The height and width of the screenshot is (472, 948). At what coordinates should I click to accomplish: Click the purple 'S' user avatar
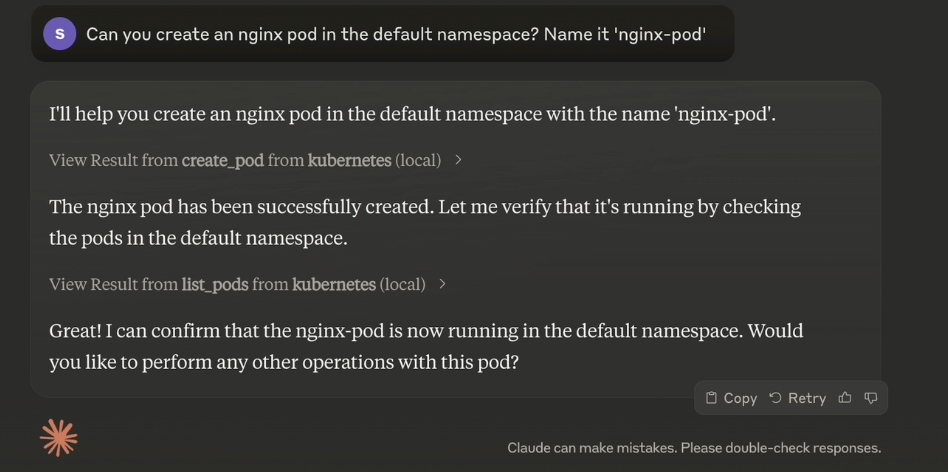point(59,34)
